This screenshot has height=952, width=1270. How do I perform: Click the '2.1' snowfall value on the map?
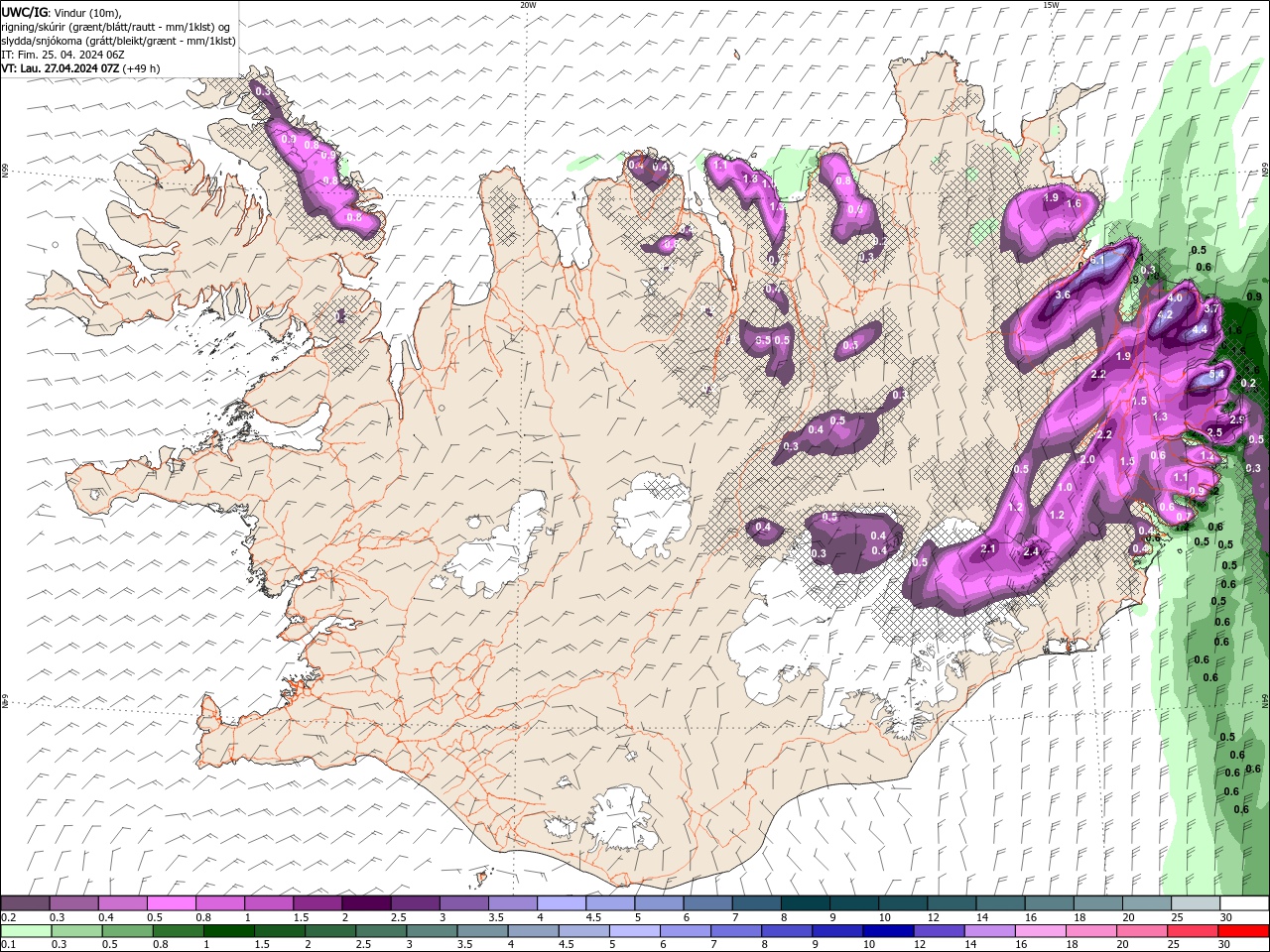pos(988,548)
